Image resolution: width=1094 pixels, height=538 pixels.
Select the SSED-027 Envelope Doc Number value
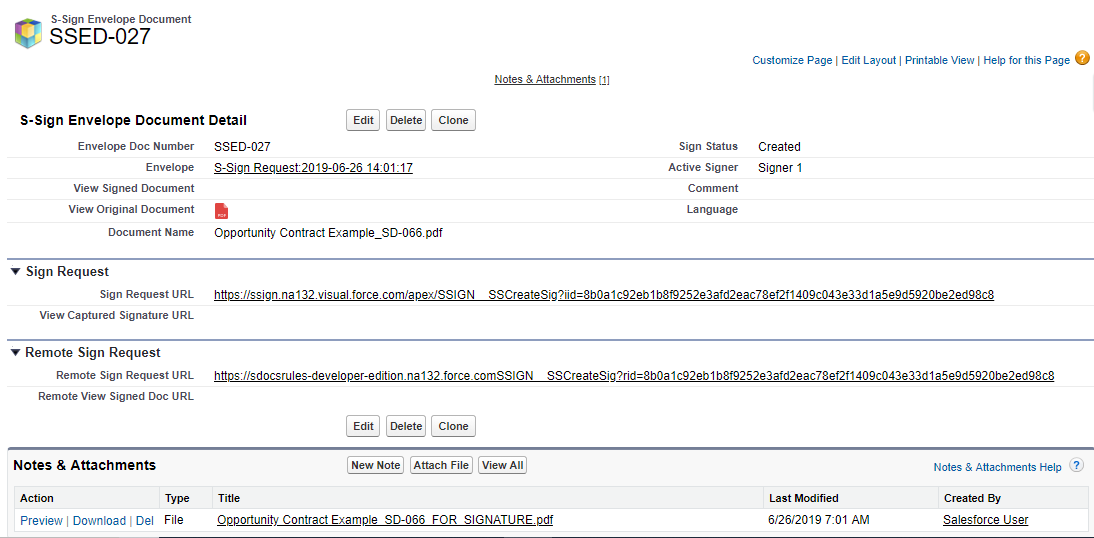[x=242, y=147]
